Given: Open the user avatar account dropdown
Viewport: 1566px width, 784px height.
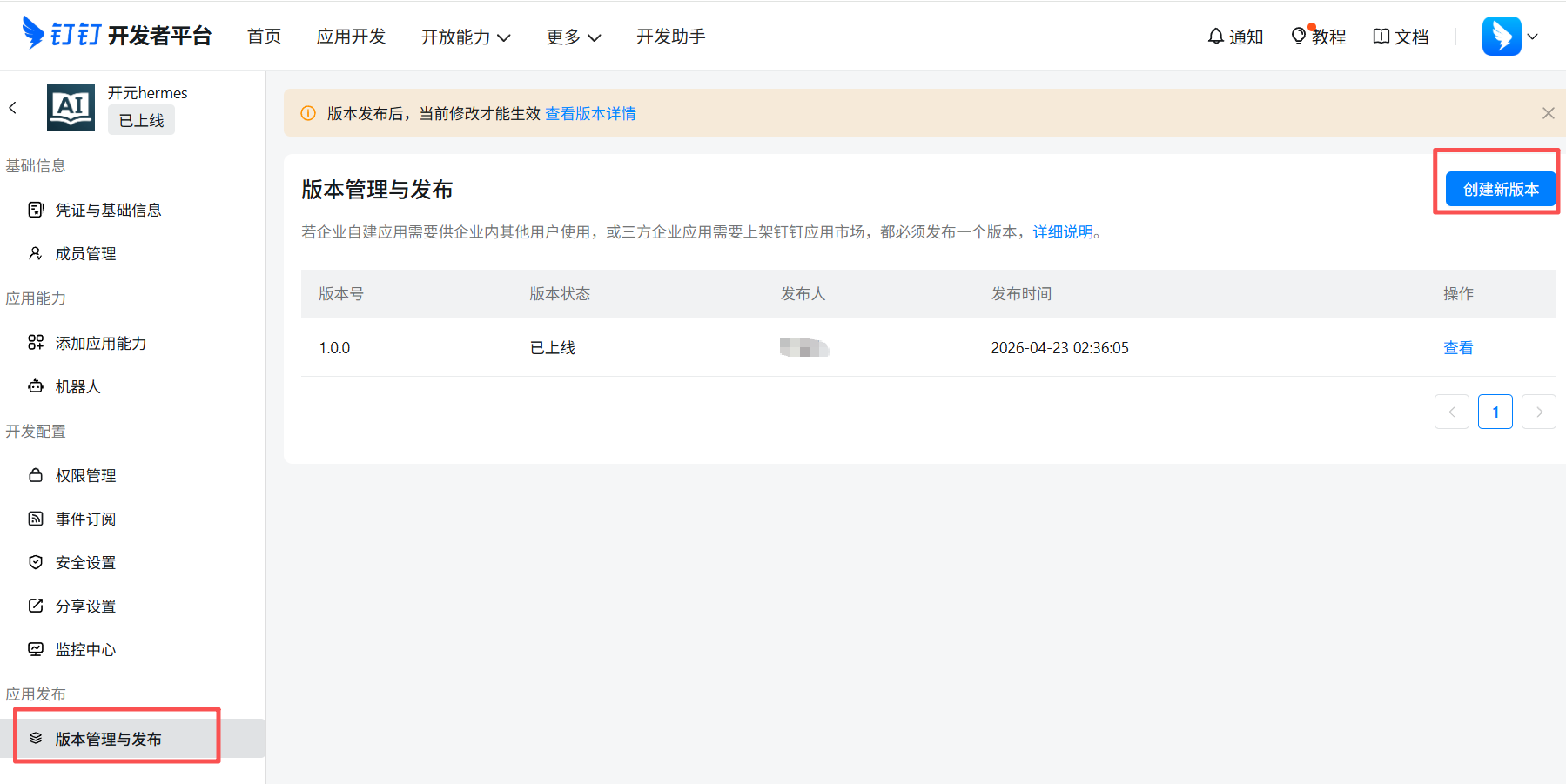Looking at the screenshot, I should pyautogui.click(x=1510, y=37).
